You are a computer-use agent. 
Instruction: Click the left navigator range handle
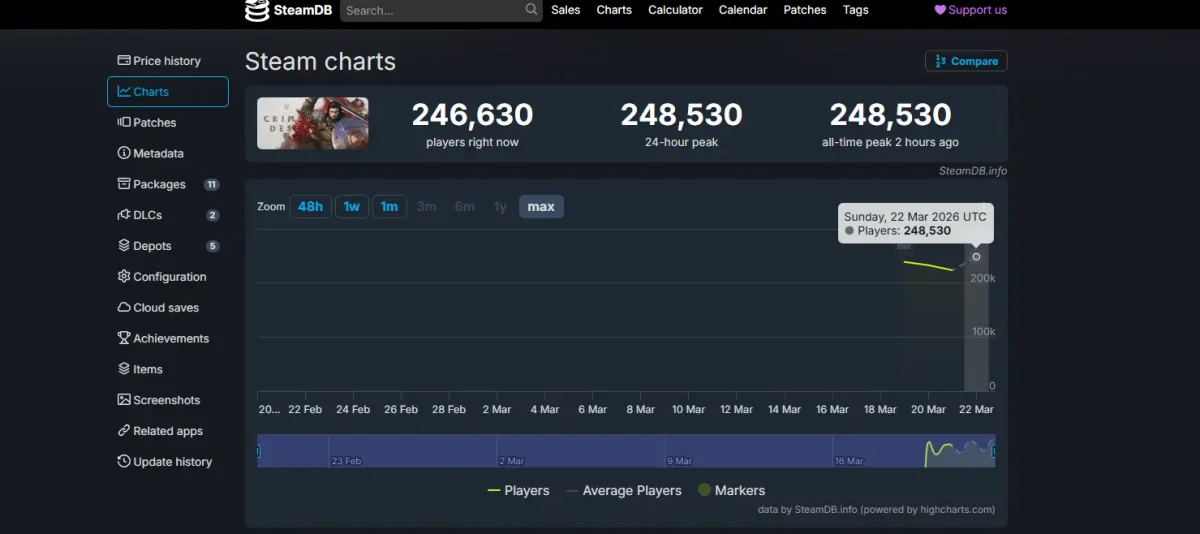coord(257,451)
